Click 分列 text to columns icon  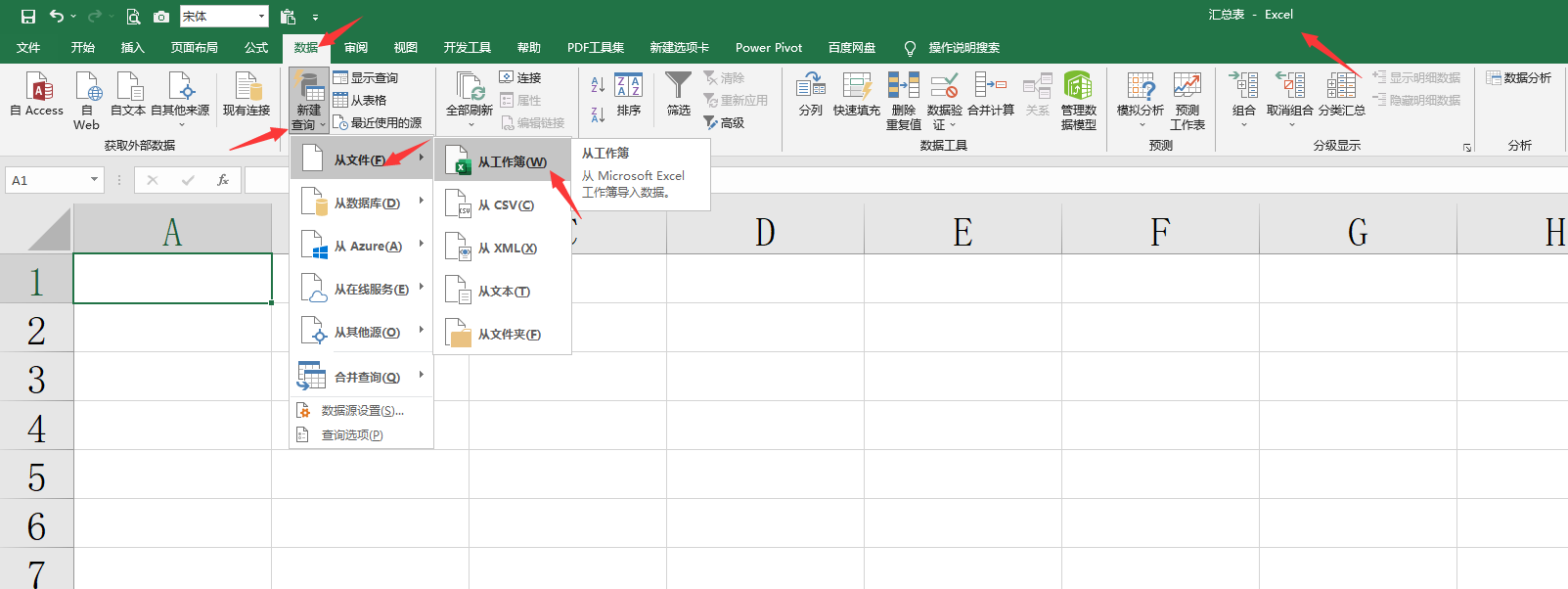click(x=811, y=96)
